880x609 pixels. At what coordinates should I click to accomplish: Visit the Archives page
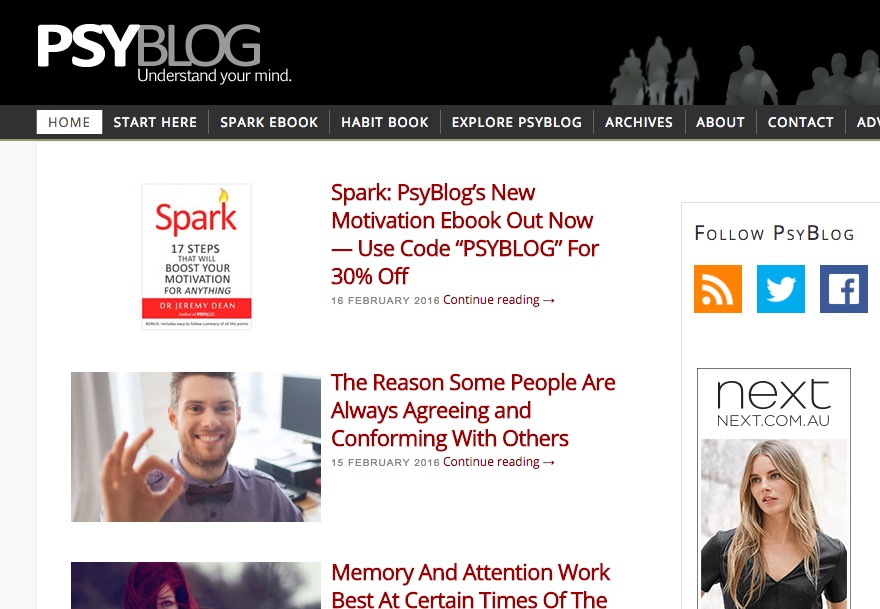(639, 122)
